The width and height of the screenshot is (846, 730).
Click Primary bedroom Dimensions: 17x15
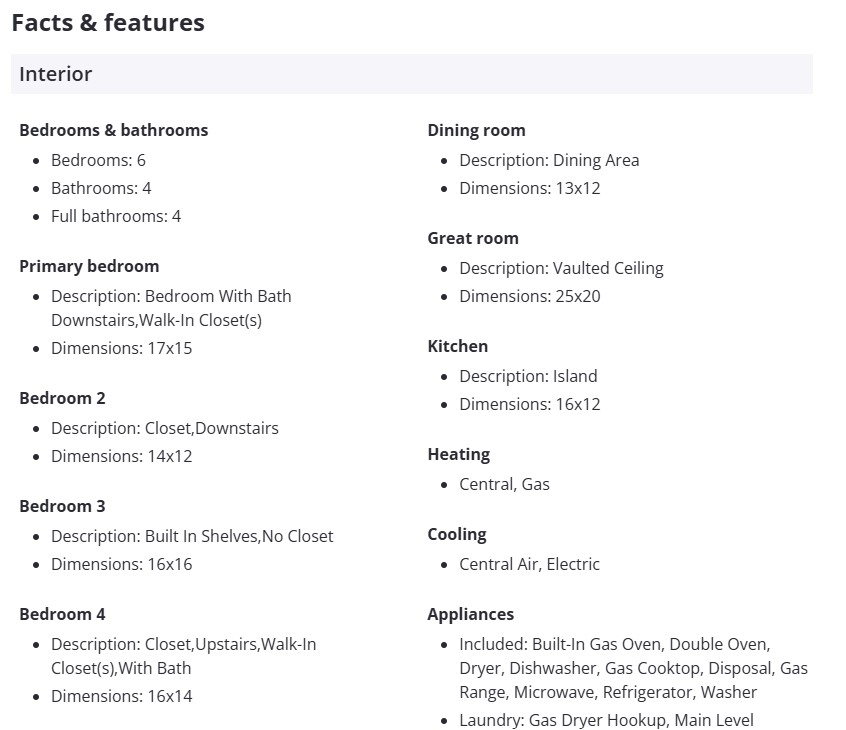coord(121,348)
